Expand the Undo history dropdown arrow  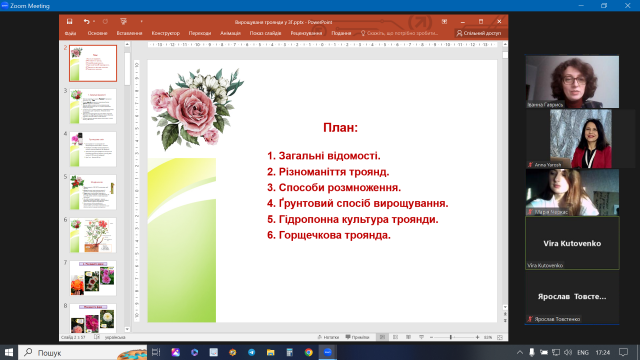click(94, 22)
